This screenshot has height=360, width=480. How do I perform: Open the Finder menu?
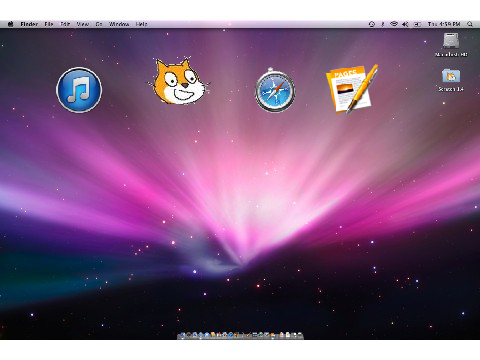pyautogui.click(x=29, y=24)
